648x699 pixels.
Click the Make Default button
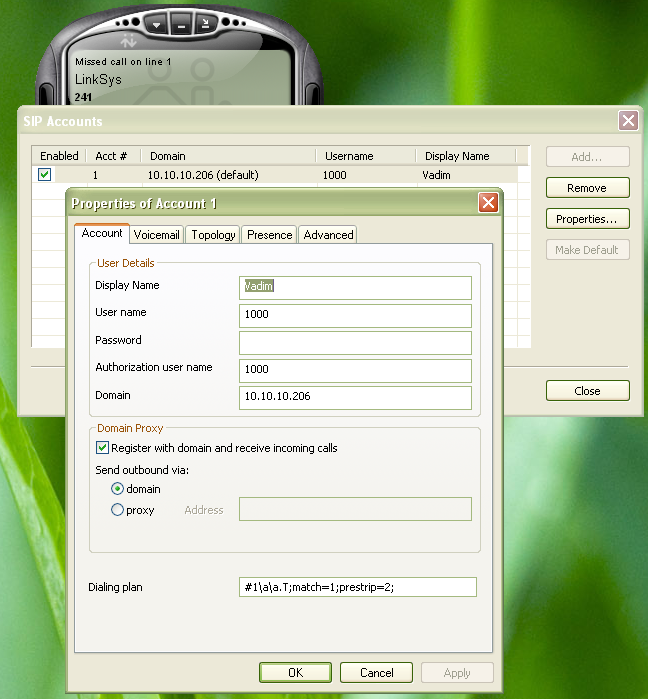587,250
